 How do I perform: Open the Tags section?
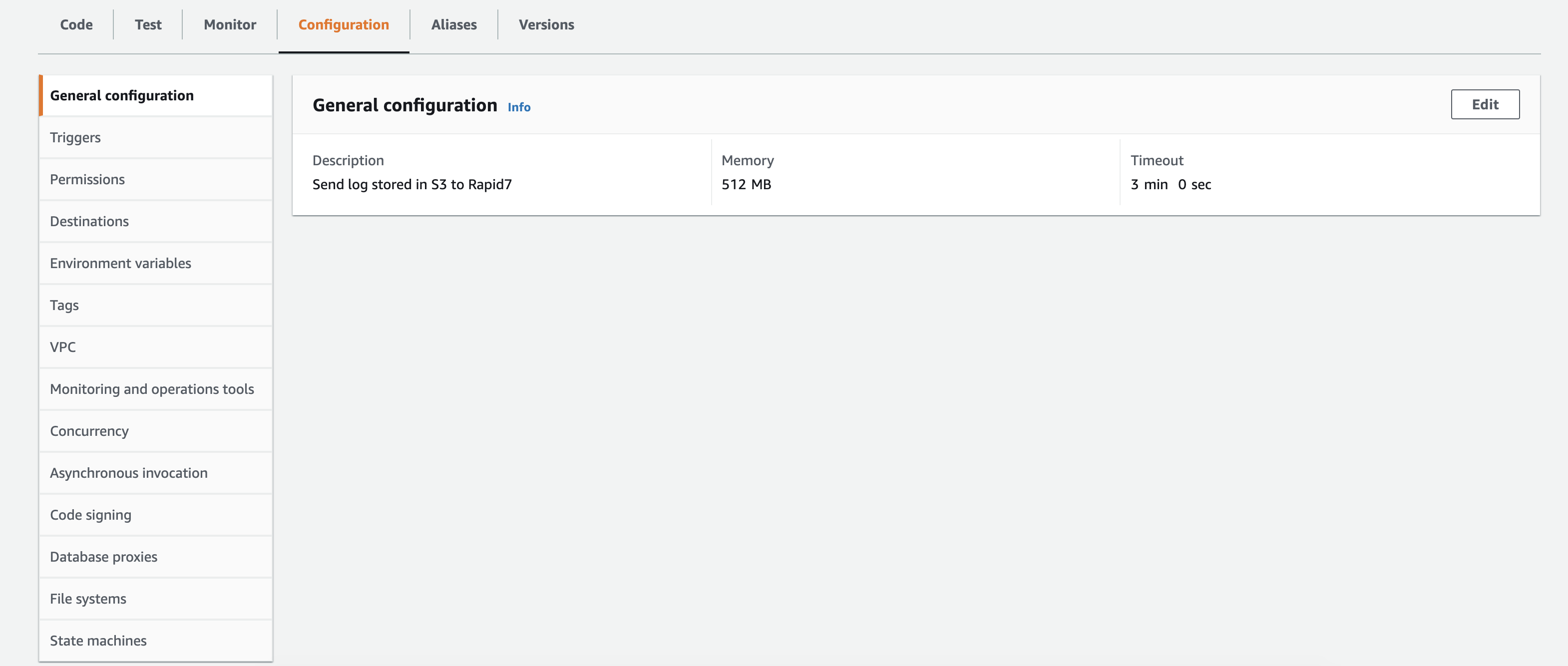(x=64, y=306)
